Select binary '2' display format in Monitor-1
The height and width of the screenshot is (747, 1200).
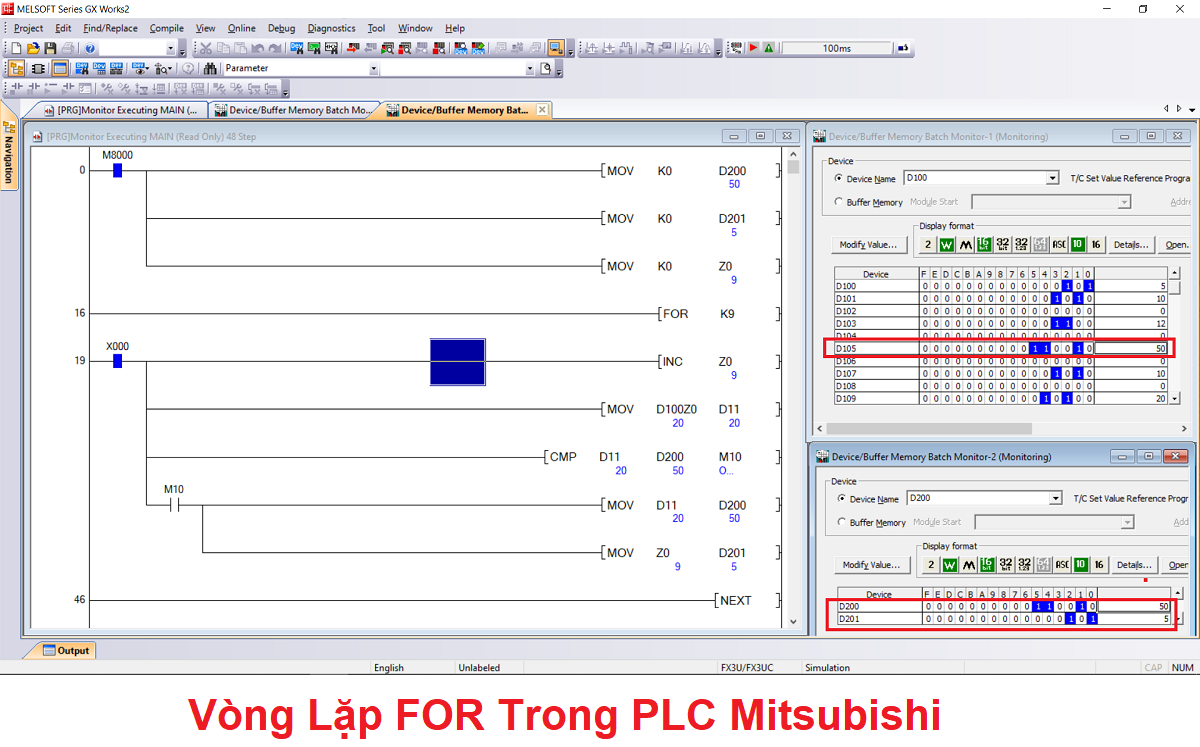(927, 244)
